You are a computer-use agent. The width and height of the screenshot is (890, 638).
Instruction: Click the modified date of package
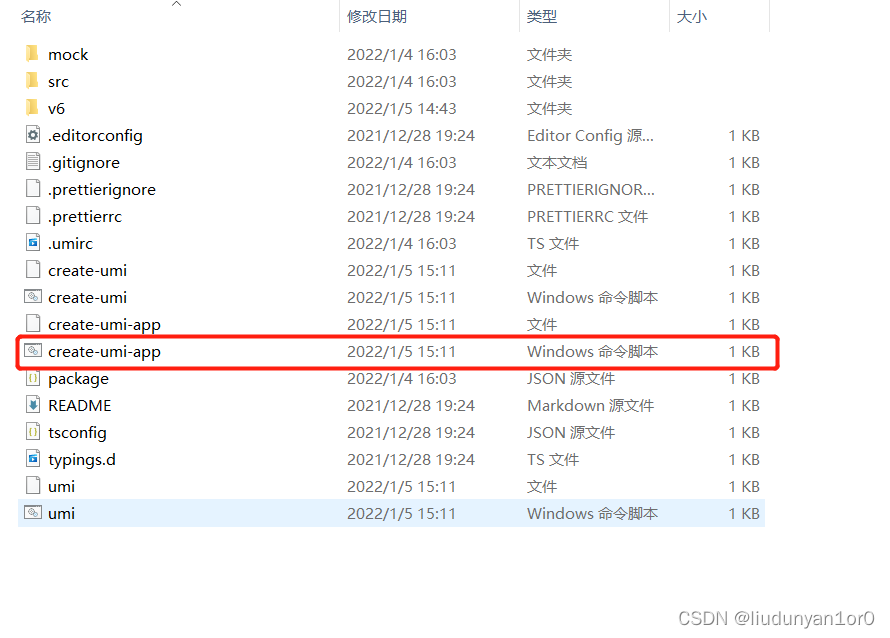[402, 379]
